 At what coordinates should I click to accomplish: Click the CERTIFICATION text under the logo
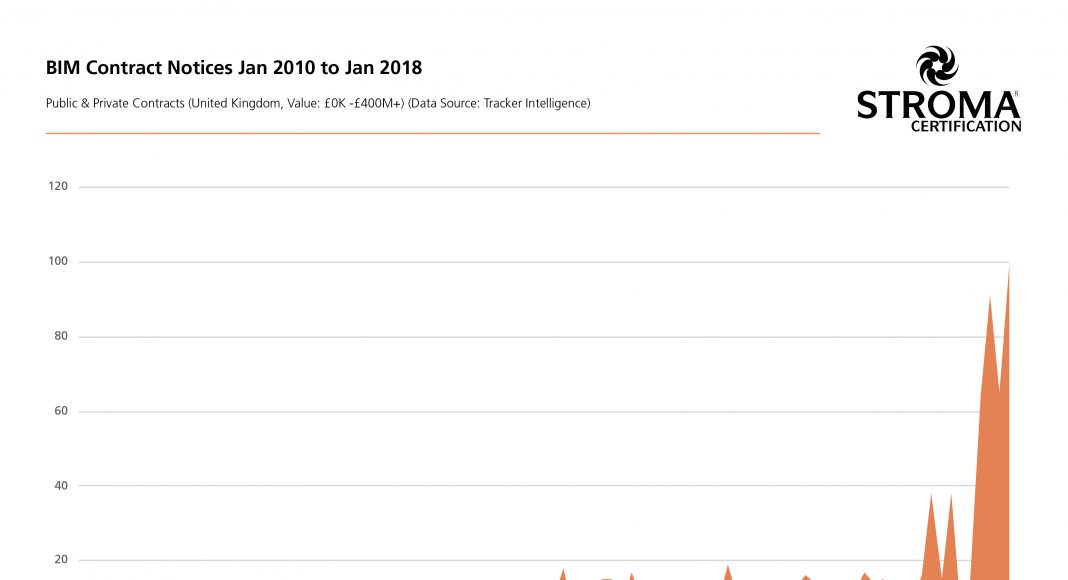click(966, 127)
